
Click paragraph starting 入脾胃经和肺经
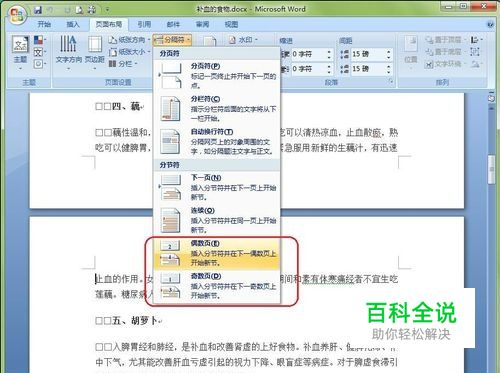tap(246, 355)
